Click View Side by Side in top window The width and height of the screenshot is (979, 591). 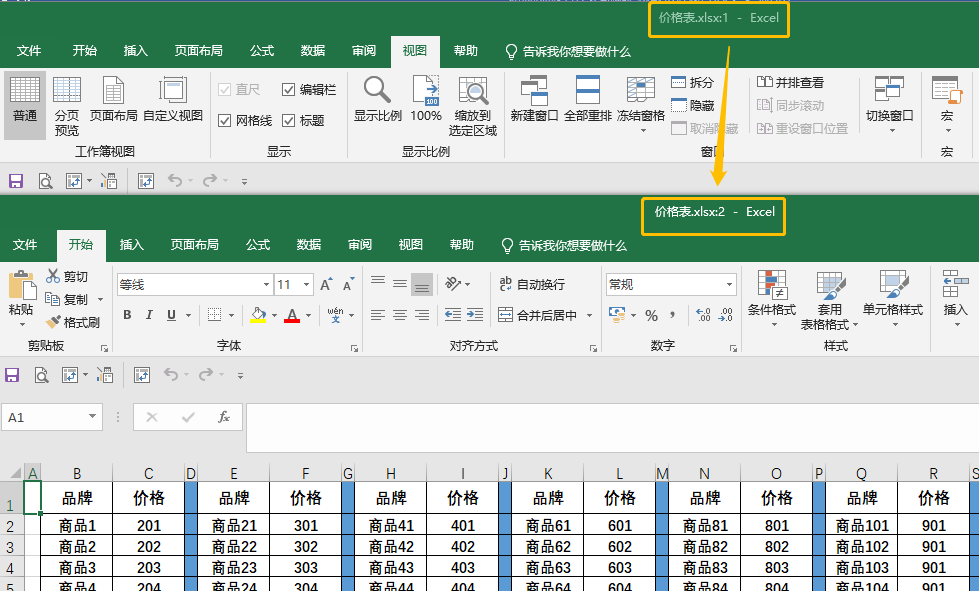790,82
